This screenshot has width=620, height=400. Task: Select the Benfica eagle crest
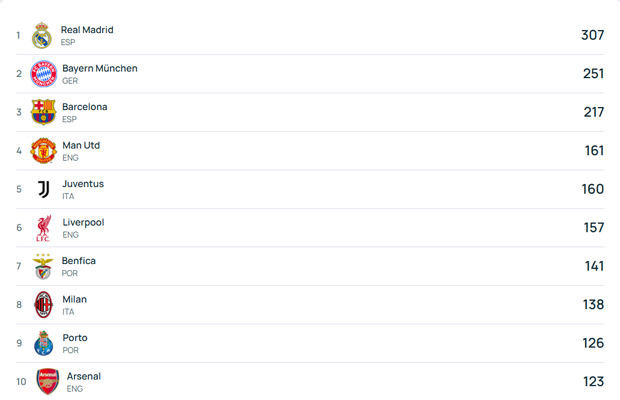(43, 266)
